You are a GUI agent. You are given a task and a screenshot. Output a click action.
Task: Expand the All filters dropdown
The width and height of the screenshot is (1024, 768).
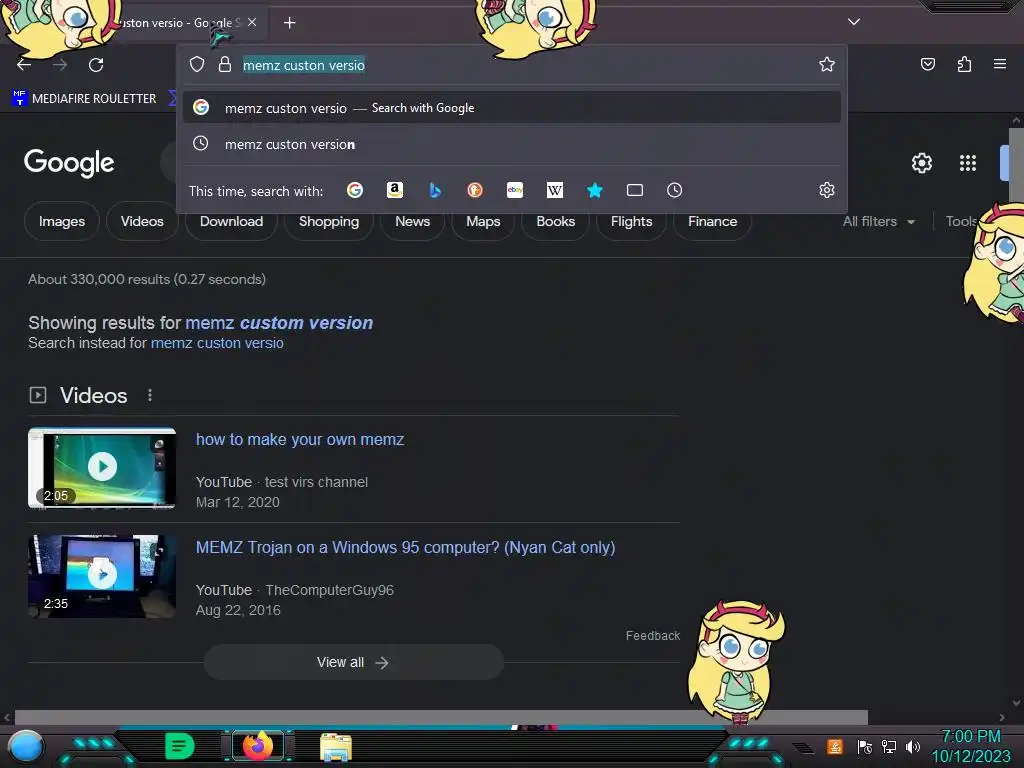point(878,221)
